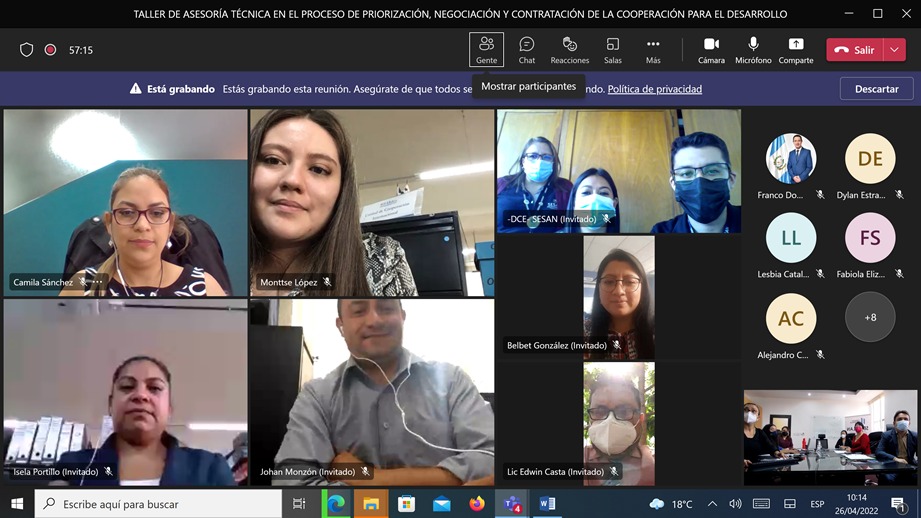
Task: Click the Windows Start button
Action: pos(17,504)
